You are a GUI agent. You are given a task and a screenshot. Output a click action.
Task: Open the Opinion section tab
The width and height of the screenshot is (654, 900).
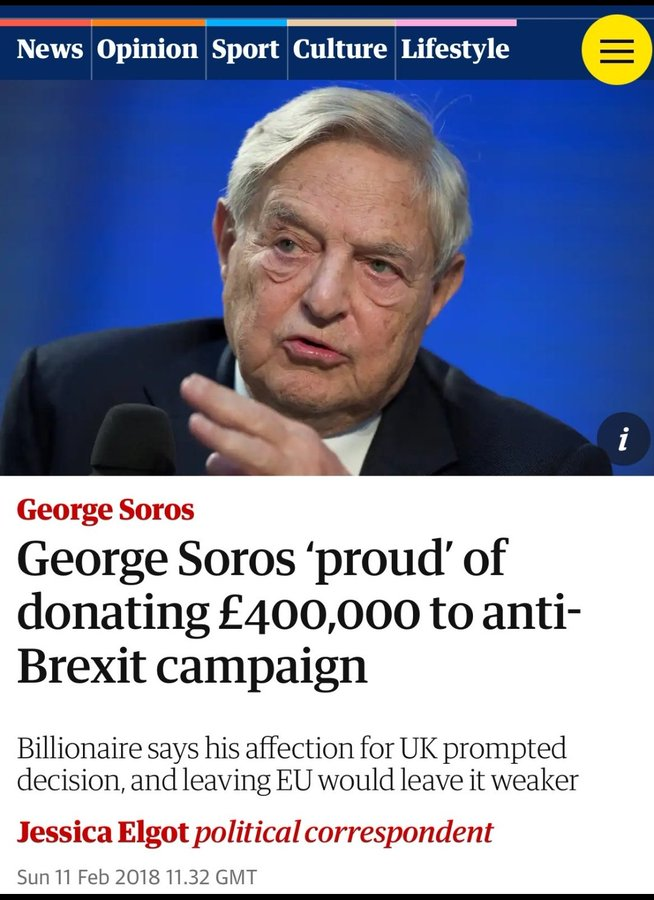147,49
